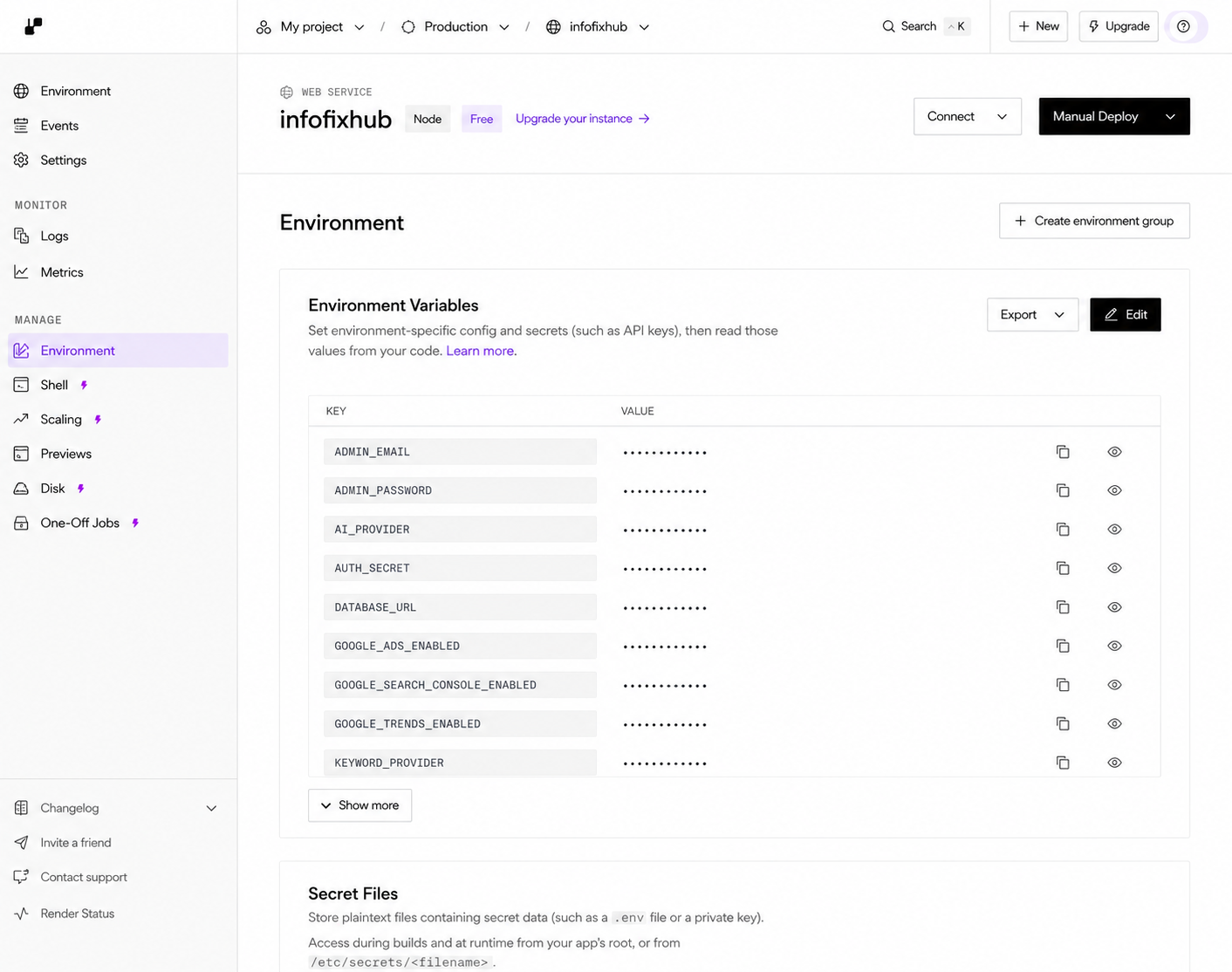Click the New button
The height and width of the screenshot is (972, 1232).
[1038, 26]
